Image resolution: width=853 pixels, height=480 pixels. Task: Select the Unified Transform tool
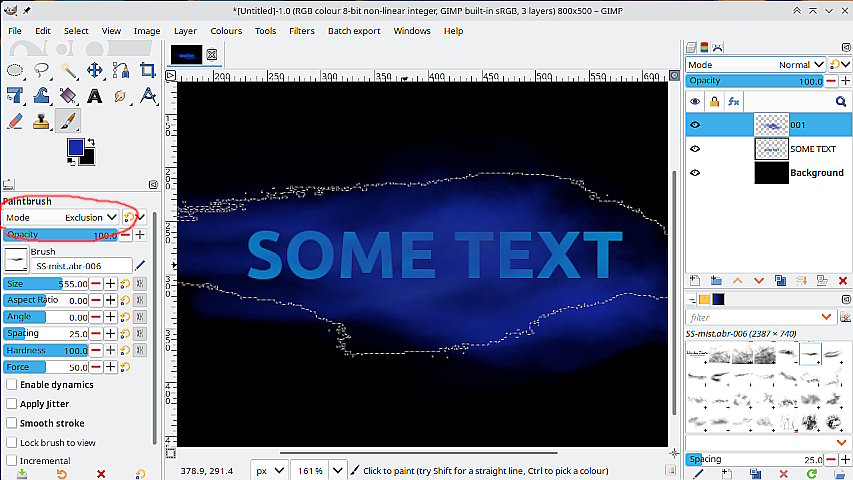click(x=15, y=96)
